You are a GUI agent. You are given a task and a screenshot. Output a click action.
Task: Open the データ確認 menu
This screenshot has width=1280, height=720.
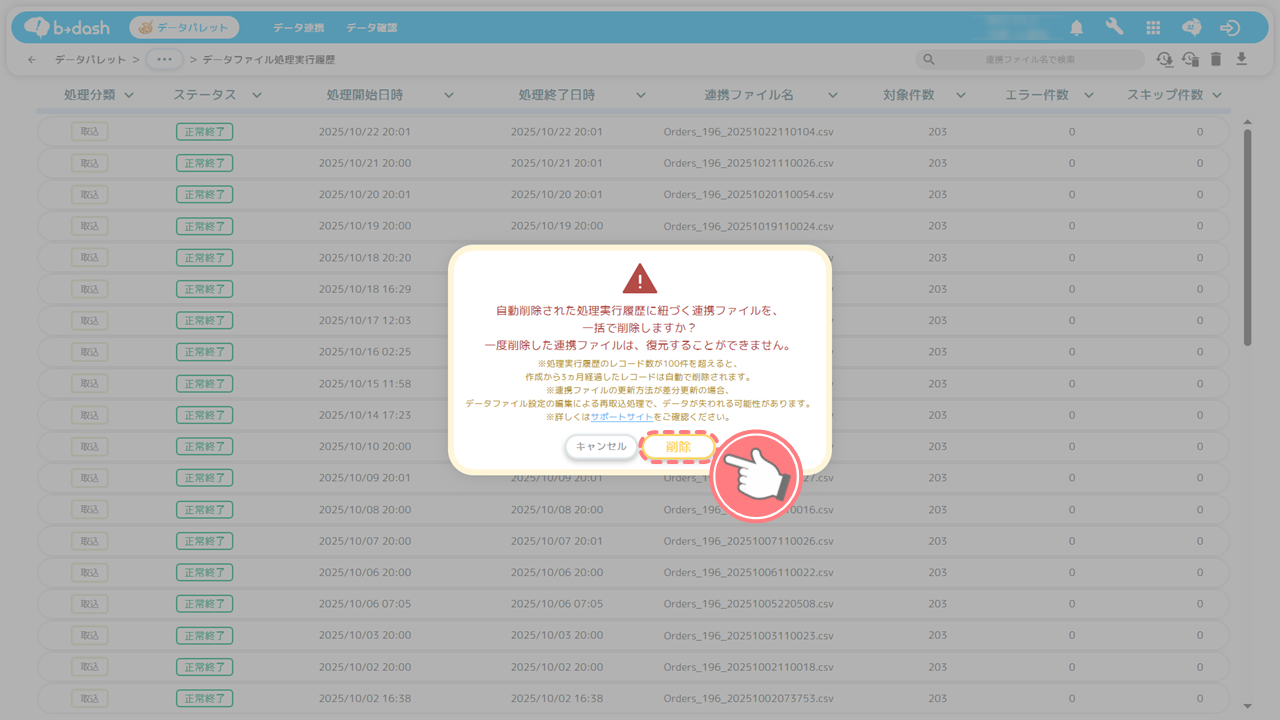[x=372, y=28]
